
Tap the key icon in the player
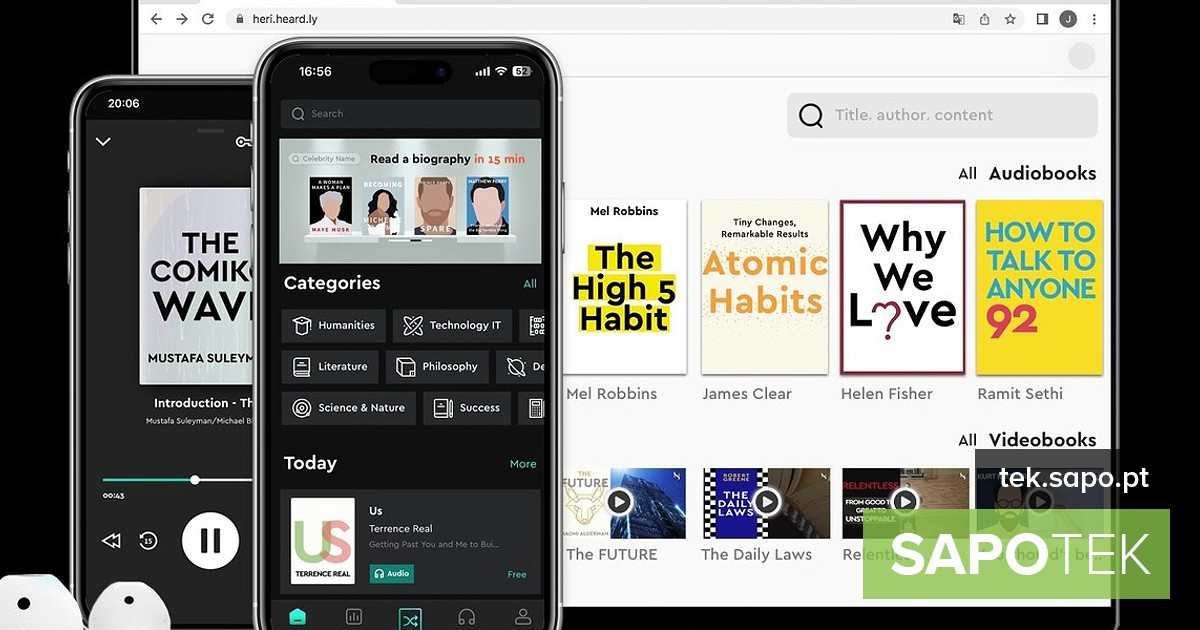point(243,142)
